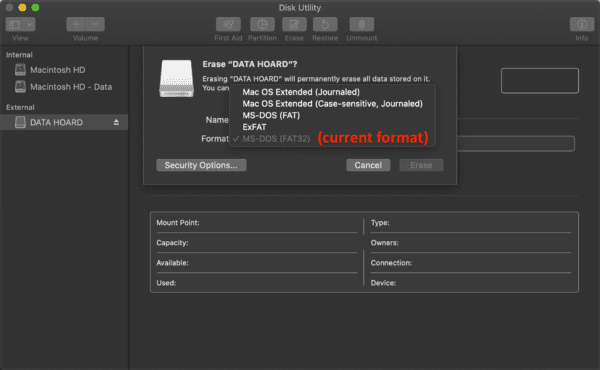The width and height of the screenshot is (600, 370).
Task: Cancel the erase dialog
Action: (368, 165)
